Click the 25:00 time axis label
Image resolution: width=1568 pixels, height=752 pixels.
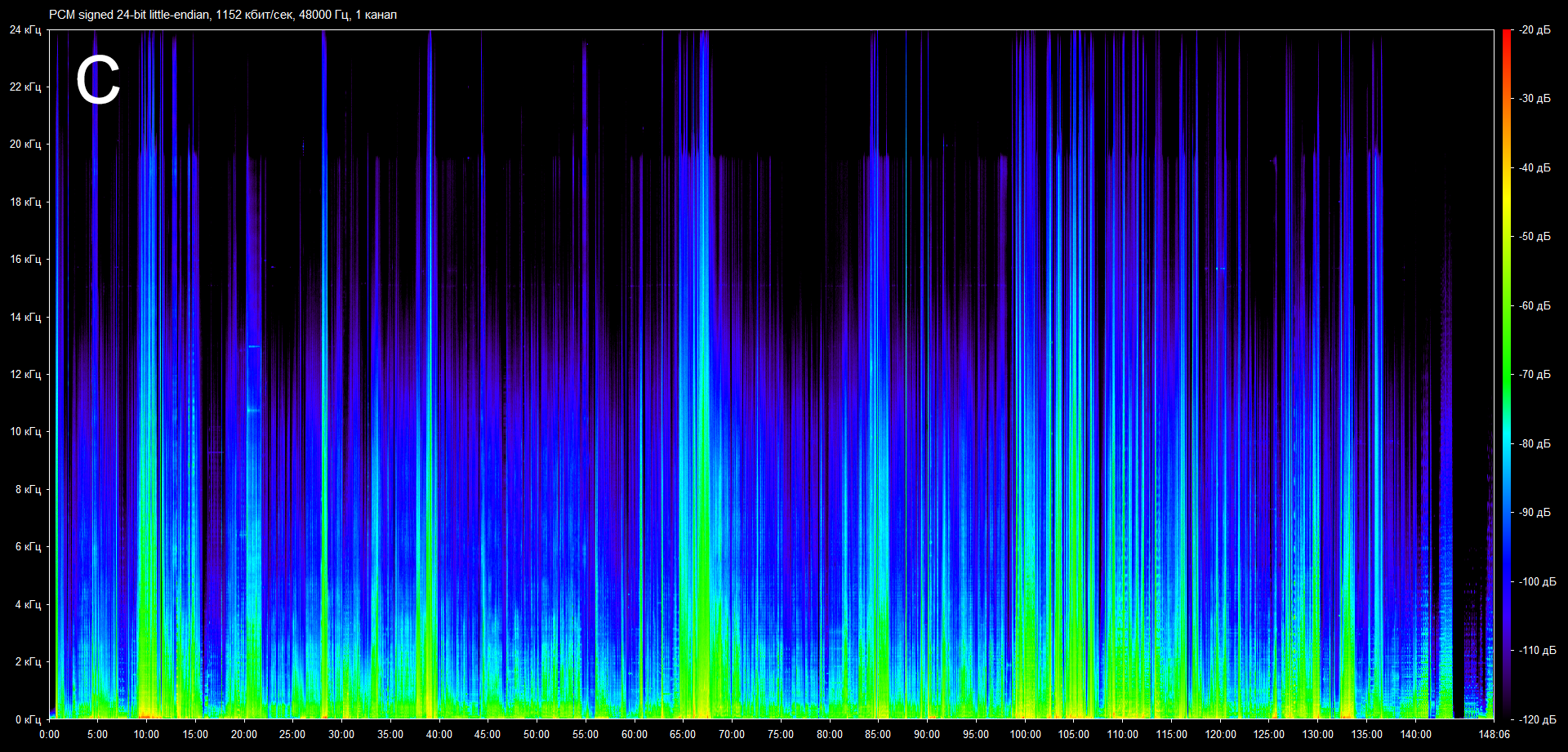(x=292, y=734)
